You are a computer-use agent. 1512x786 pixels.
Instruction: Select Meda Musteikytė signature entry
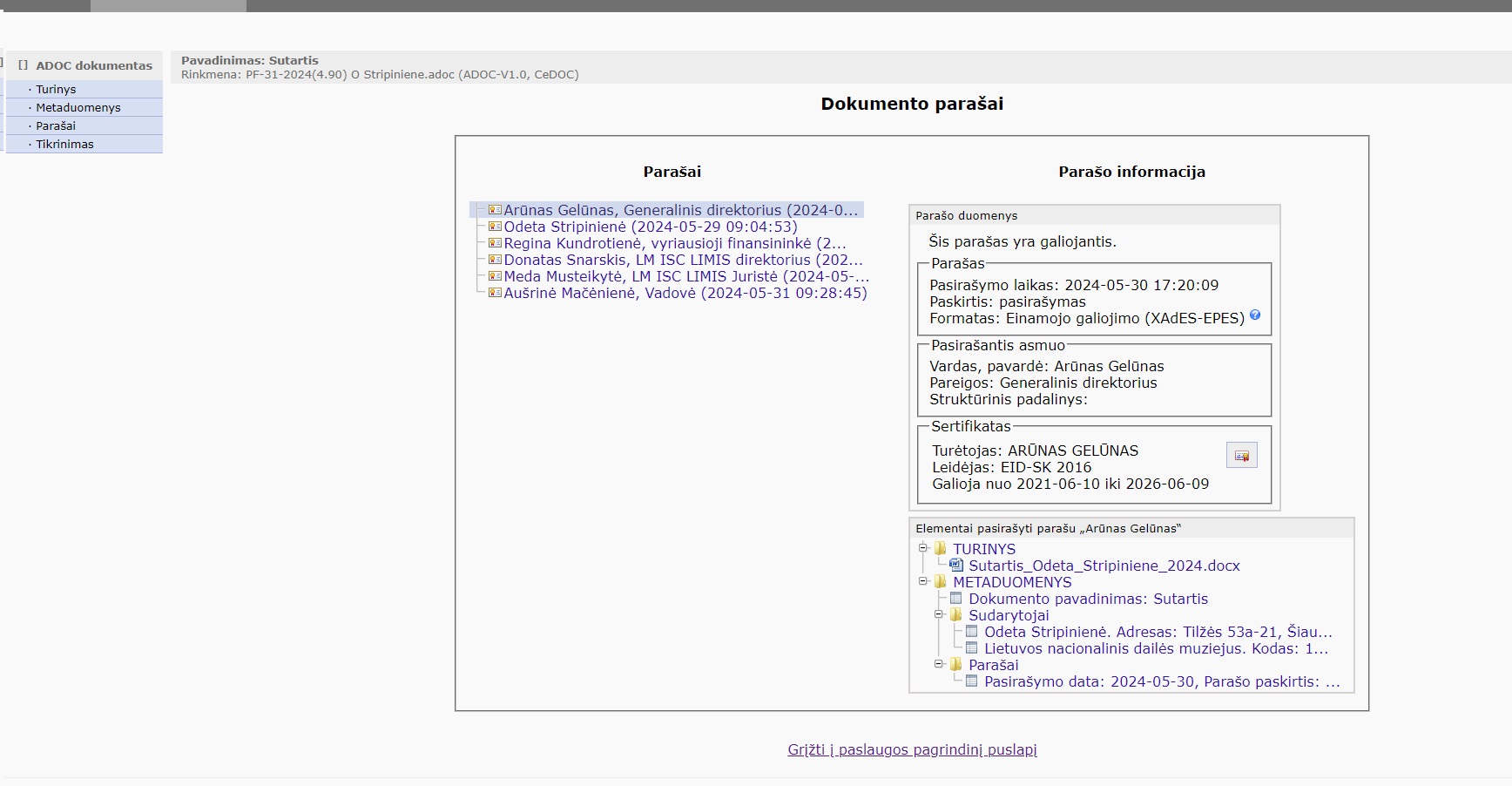(x=685, y=276)
